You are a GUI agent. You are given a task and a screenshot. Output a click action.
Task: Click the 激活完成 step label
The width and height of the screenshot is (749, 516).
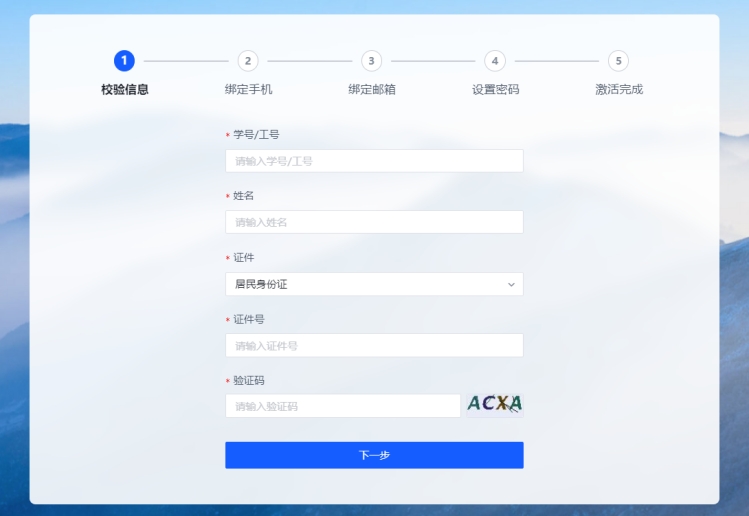[x=619, y=89]
